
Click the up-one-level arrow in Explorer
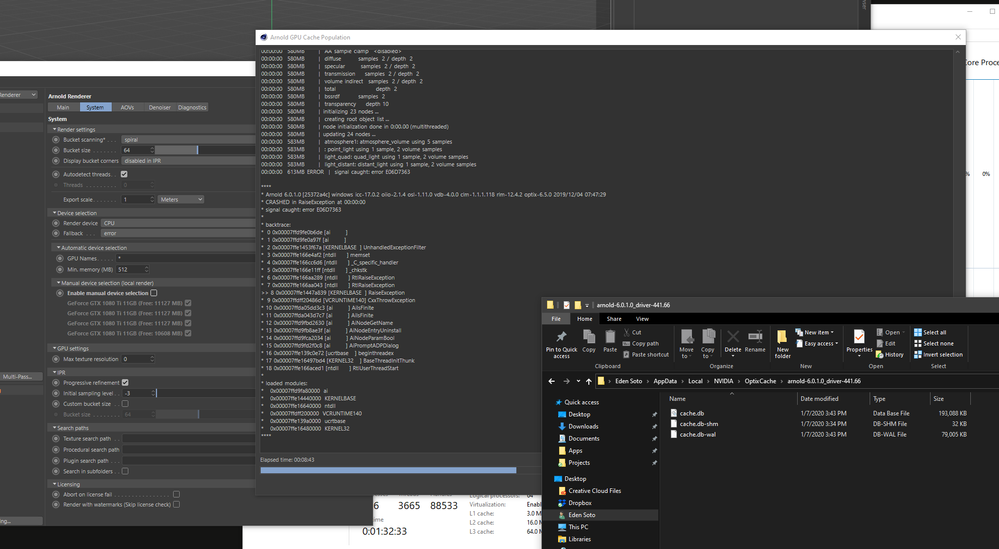[588, 381]
